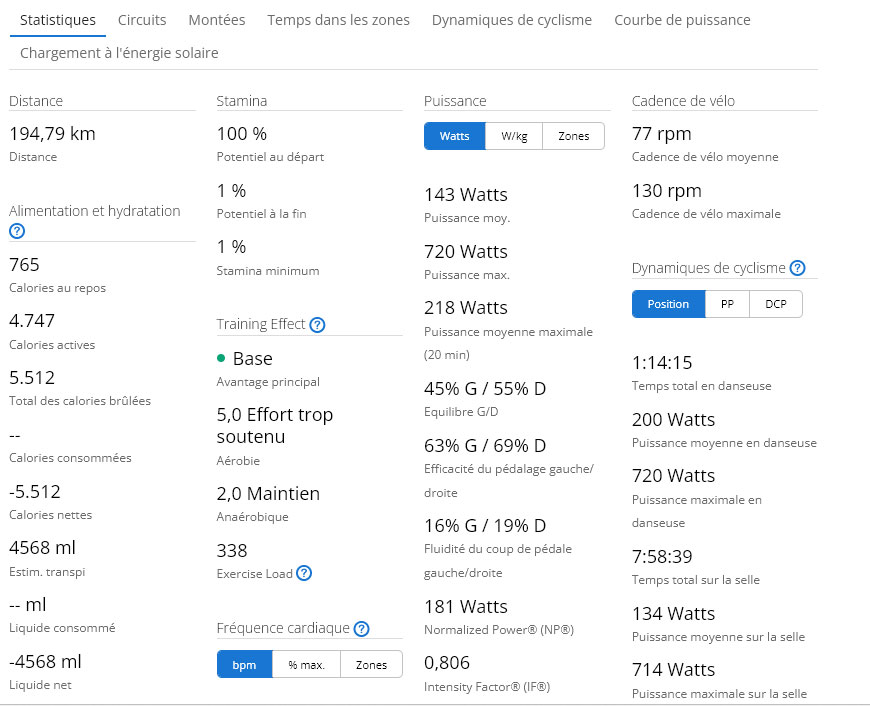Open Dynamiques de cyclisme tab
This screenshot has width=870, height=706.
coord(512,20)
